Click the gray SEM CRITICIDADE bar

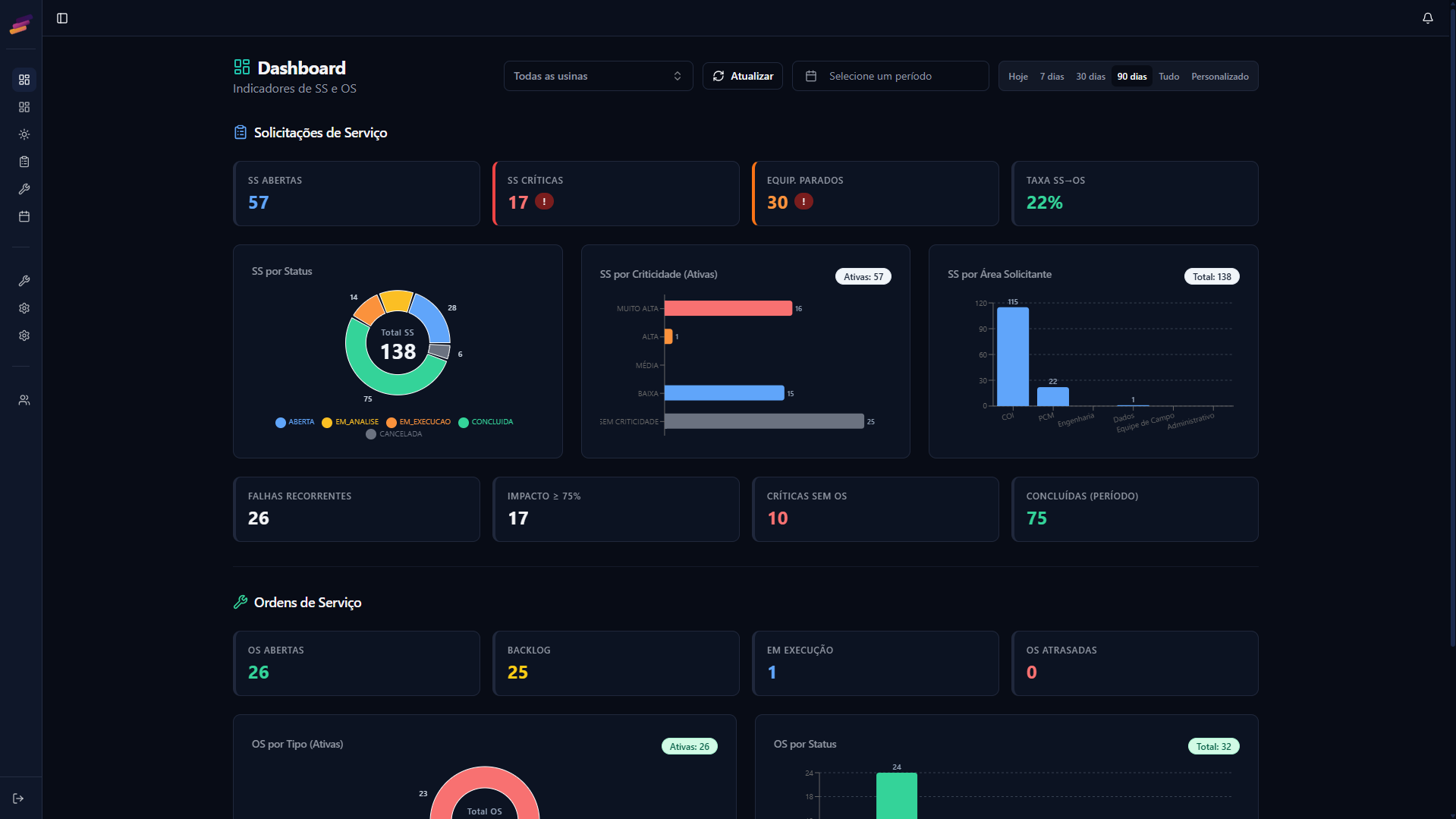tap(764, 421)
